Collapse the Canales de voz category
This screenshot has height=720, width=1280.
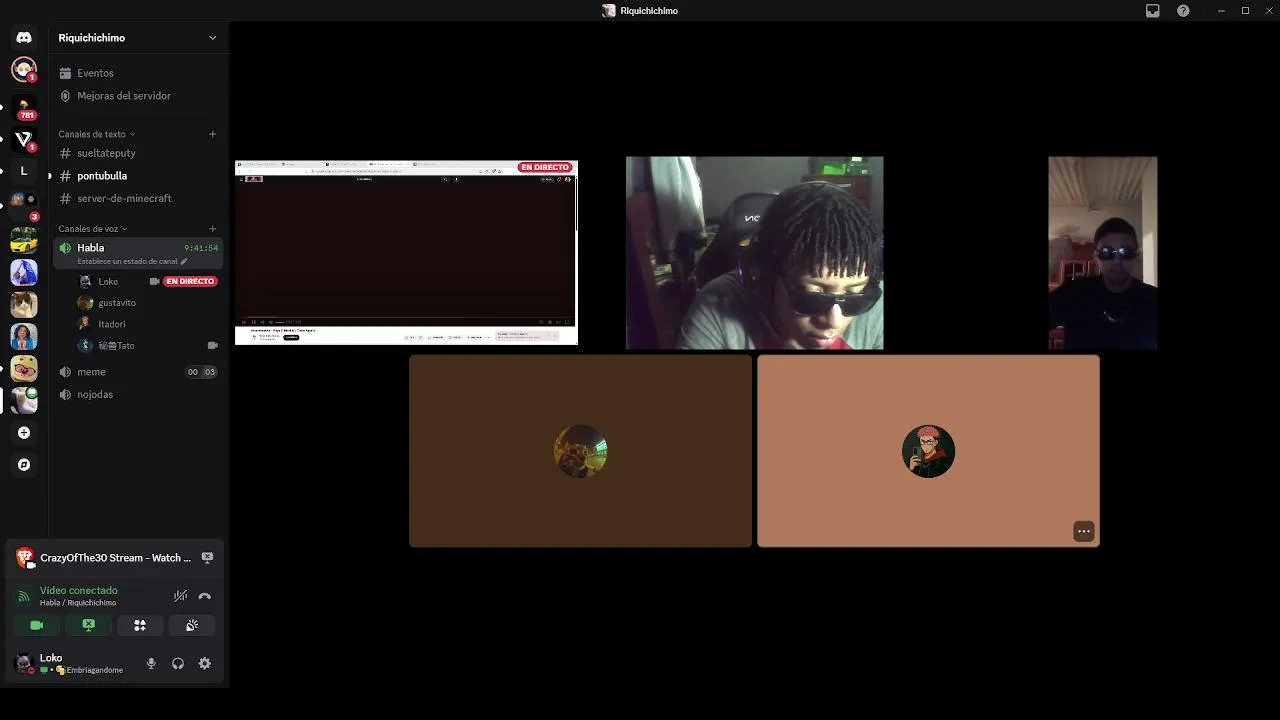tap(92, 229)
